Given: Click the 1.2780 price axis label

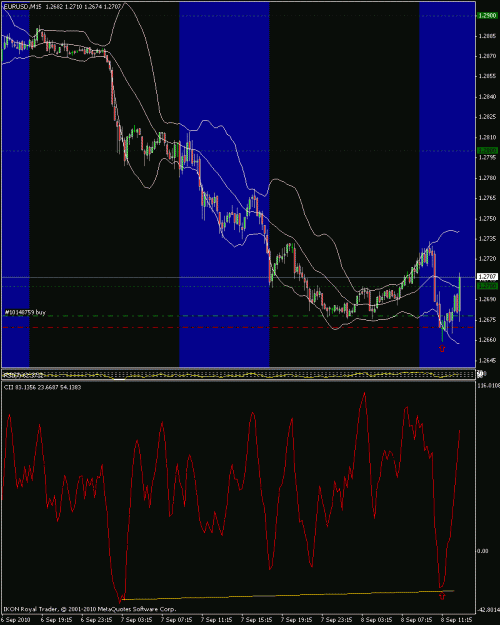Looking at the screenshot, I should click(x=487, y=178).
